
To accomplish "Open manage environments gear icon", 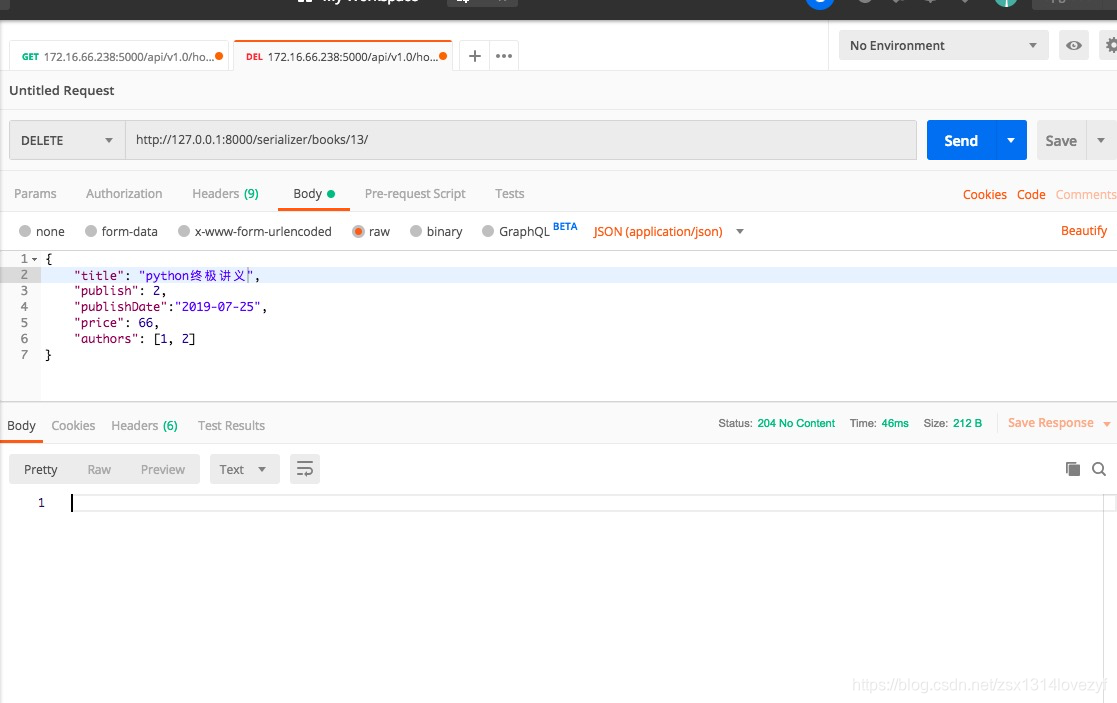I will tap(1111, 46).
